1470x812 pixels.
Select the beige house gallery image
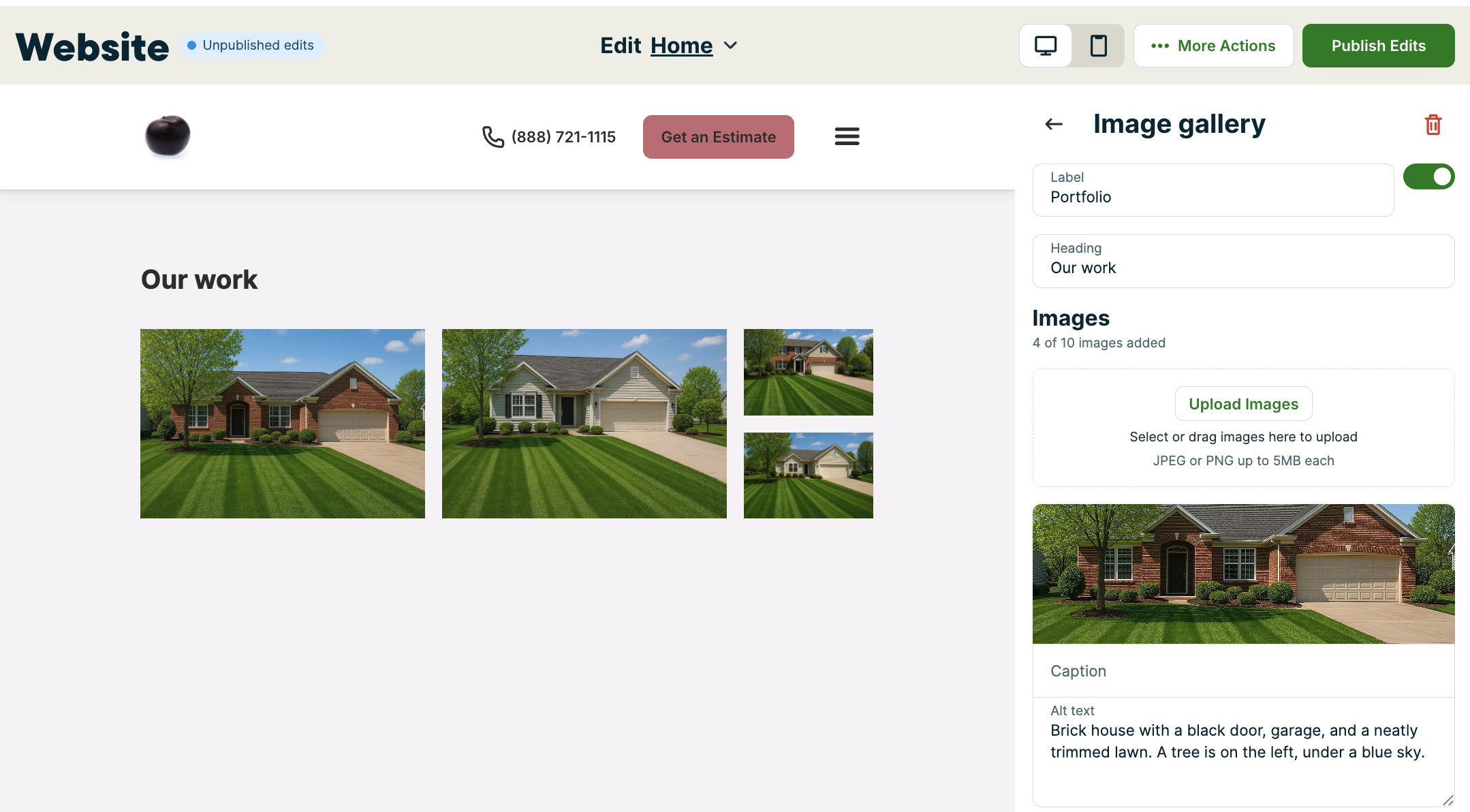(x=584, y=423)
